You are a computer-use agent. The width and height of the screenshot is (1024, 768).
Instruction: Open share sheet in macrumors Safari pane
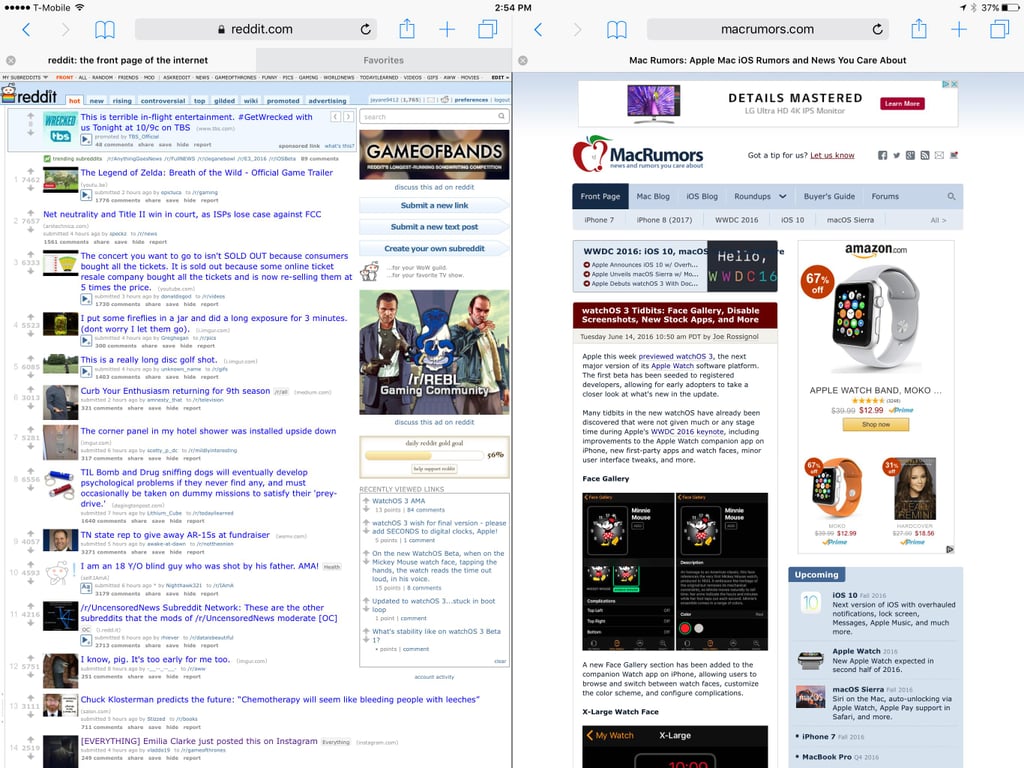[x=919, y=29]
